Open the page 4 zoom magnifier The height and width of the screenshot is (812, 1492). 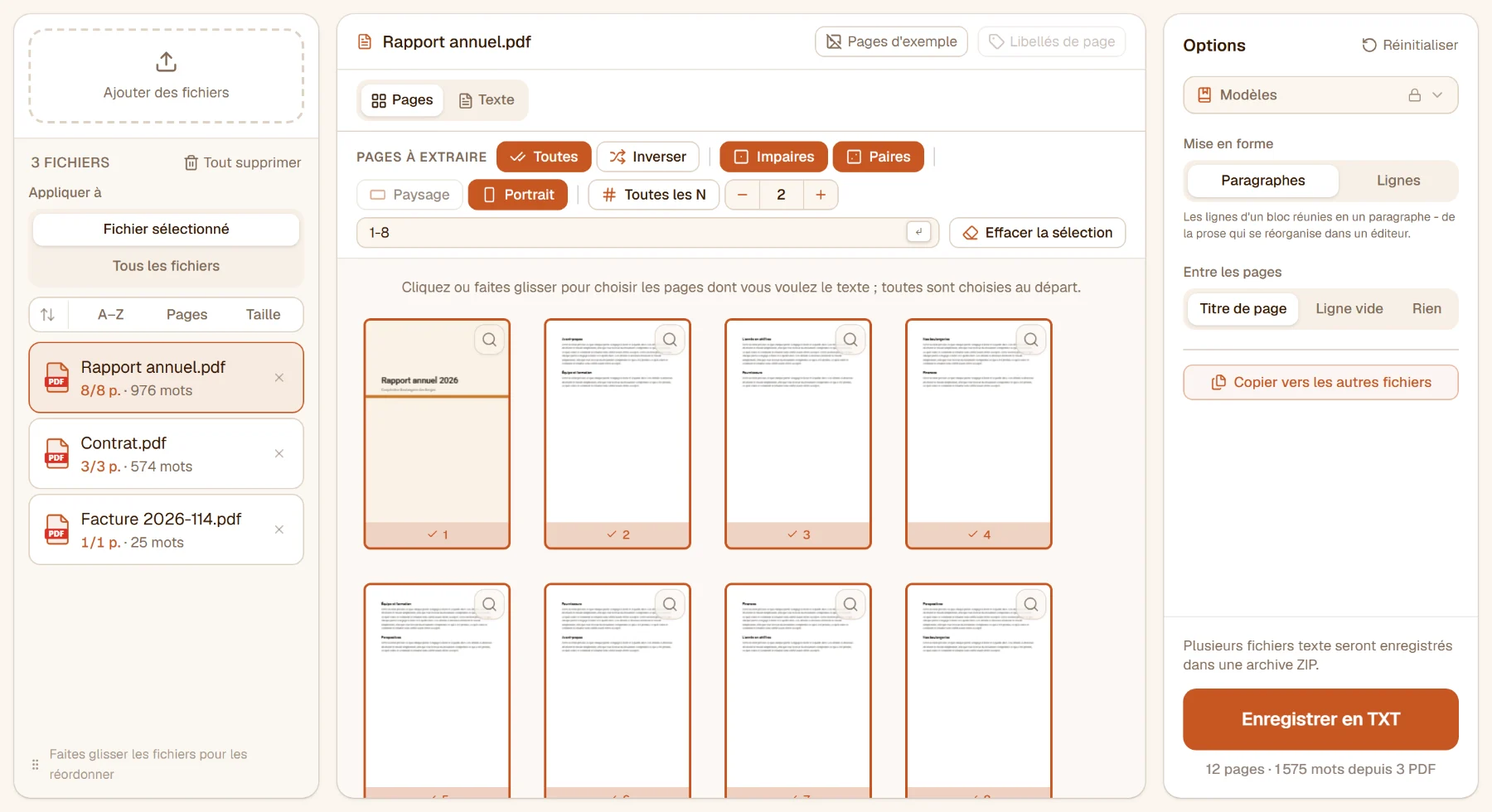(1031, 340)
